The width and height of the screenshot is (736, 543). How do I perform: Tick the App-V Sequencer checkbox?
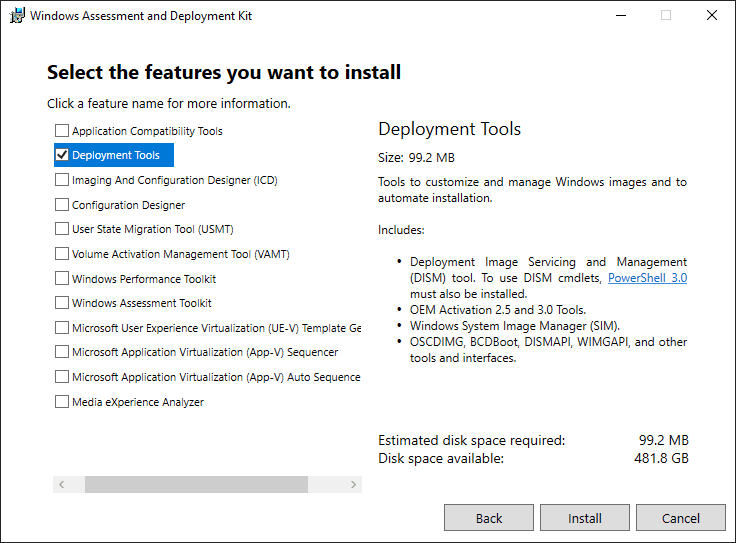coord(62,352)
